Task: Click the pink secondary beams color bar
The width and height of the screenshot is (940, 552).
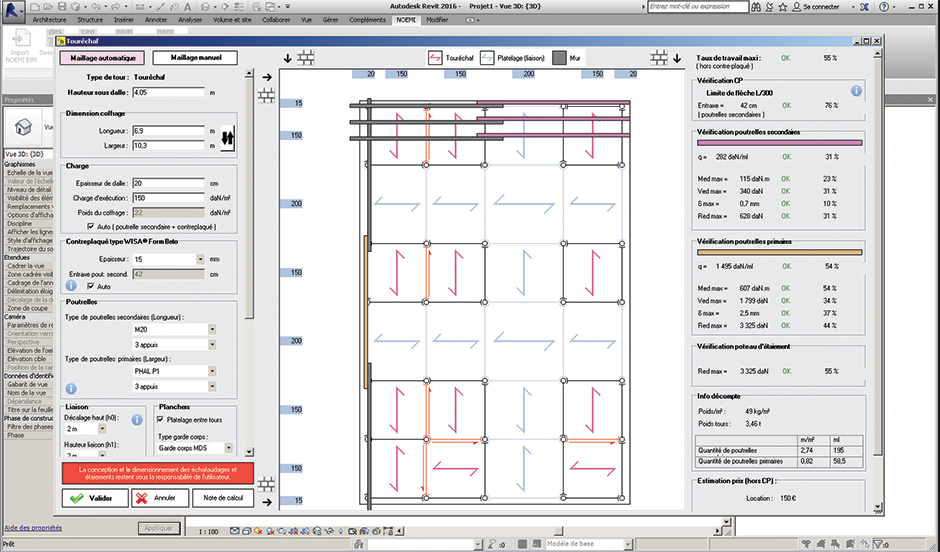Action: 779,143
